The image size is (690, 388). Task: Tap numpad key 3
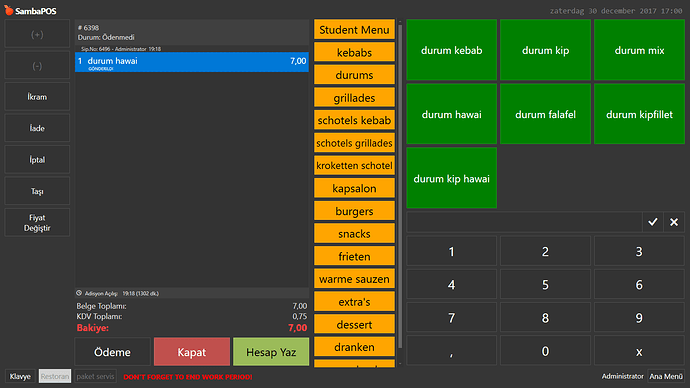[639, 251]
